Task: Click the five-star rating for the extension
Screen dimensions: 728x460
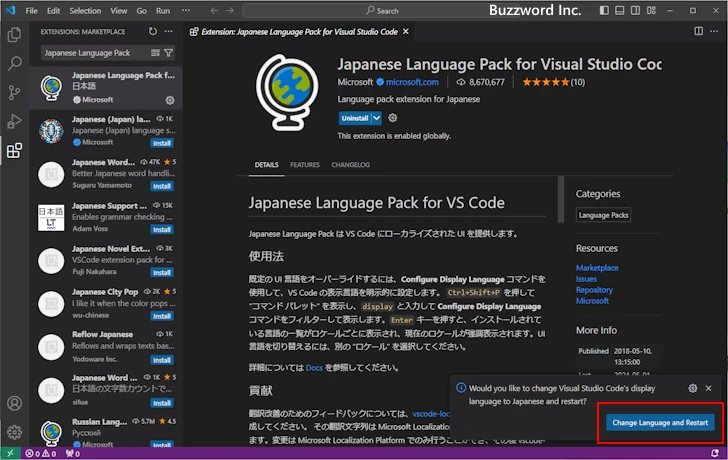Action: coord(543,82)
